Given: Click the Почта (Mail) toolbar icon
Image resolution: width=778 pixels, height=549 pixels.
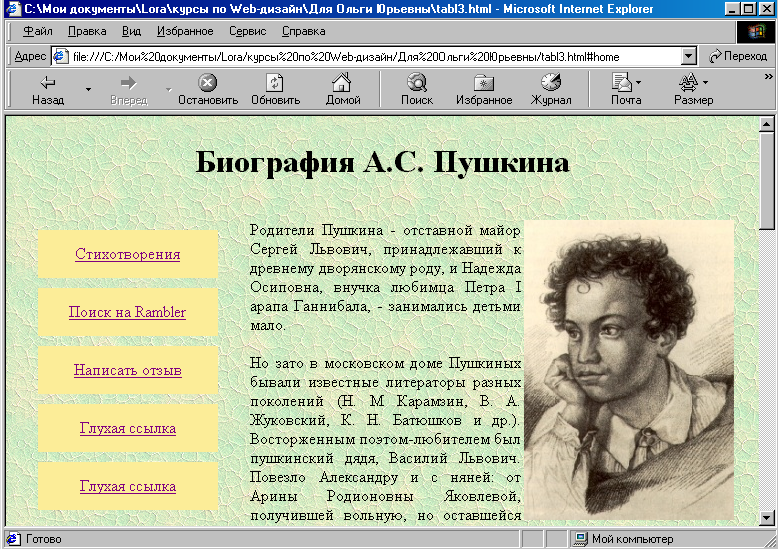Looking at the screenshot, I should click(621, 82).
